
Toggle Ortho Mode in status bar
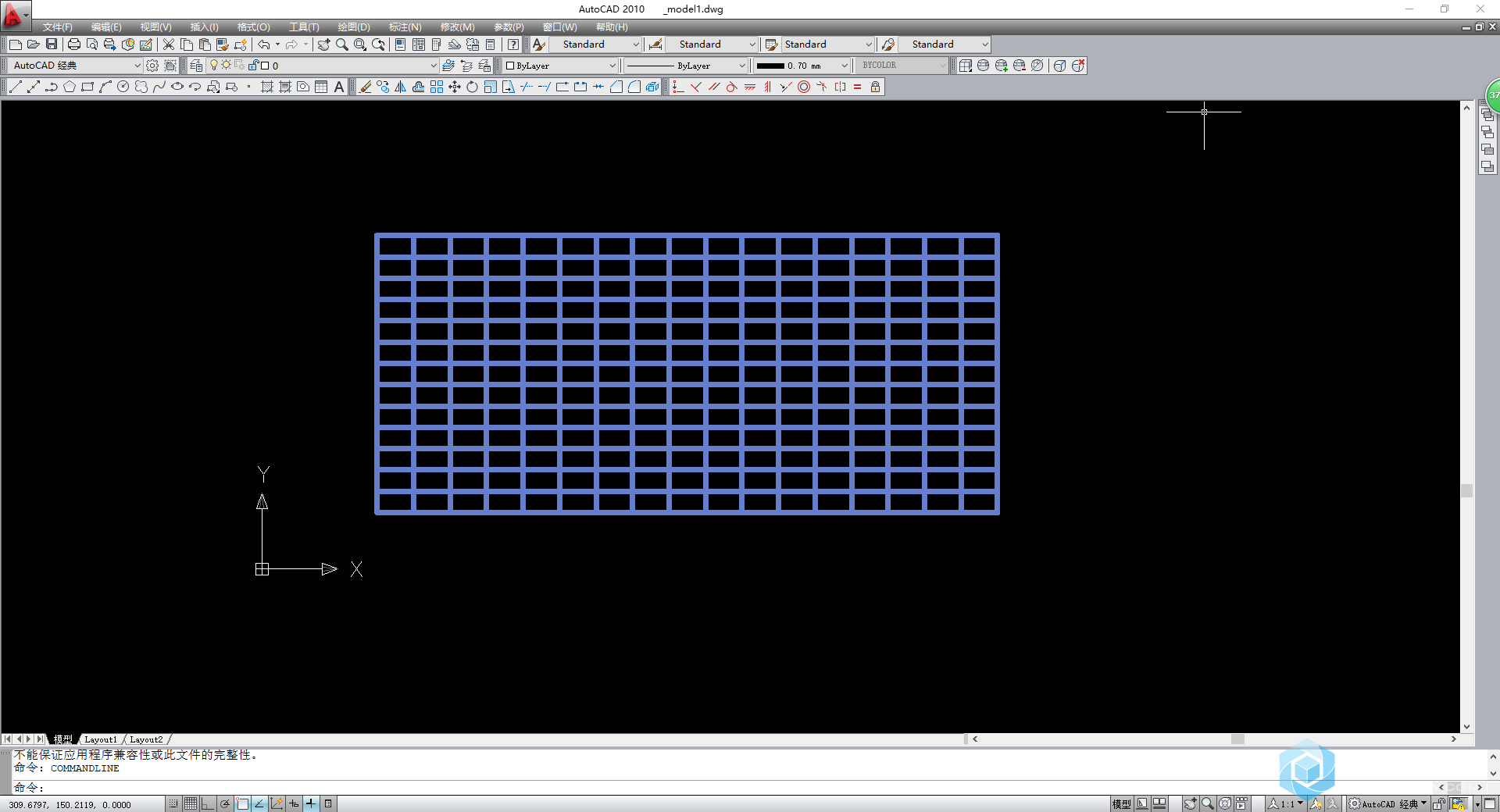tap(208, 803)
